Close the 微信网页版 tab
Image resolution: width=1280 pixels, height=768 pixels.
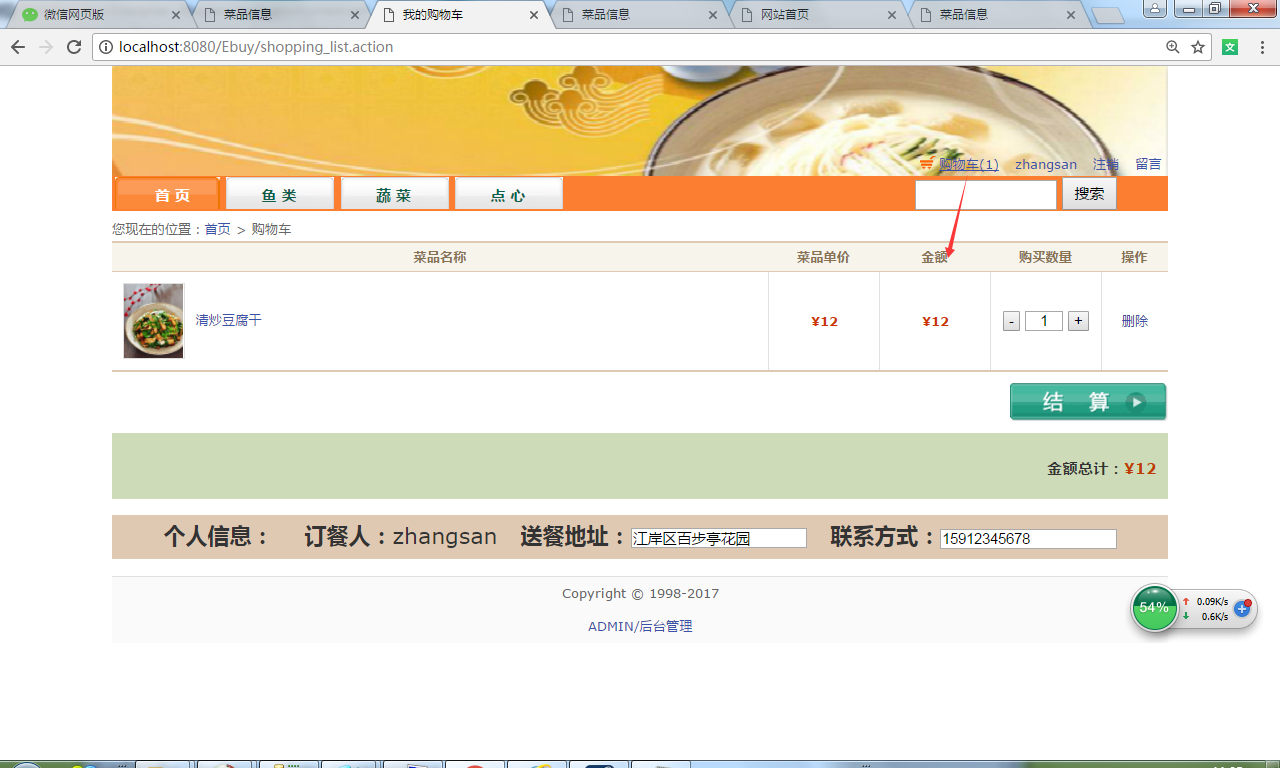[x=176, y=15]
